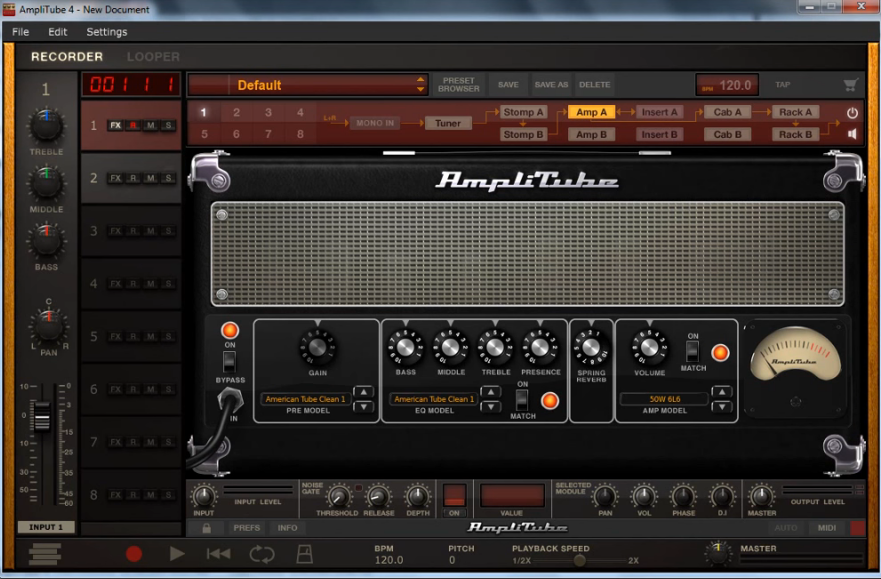Open the Edit menu

pos(57,32)
